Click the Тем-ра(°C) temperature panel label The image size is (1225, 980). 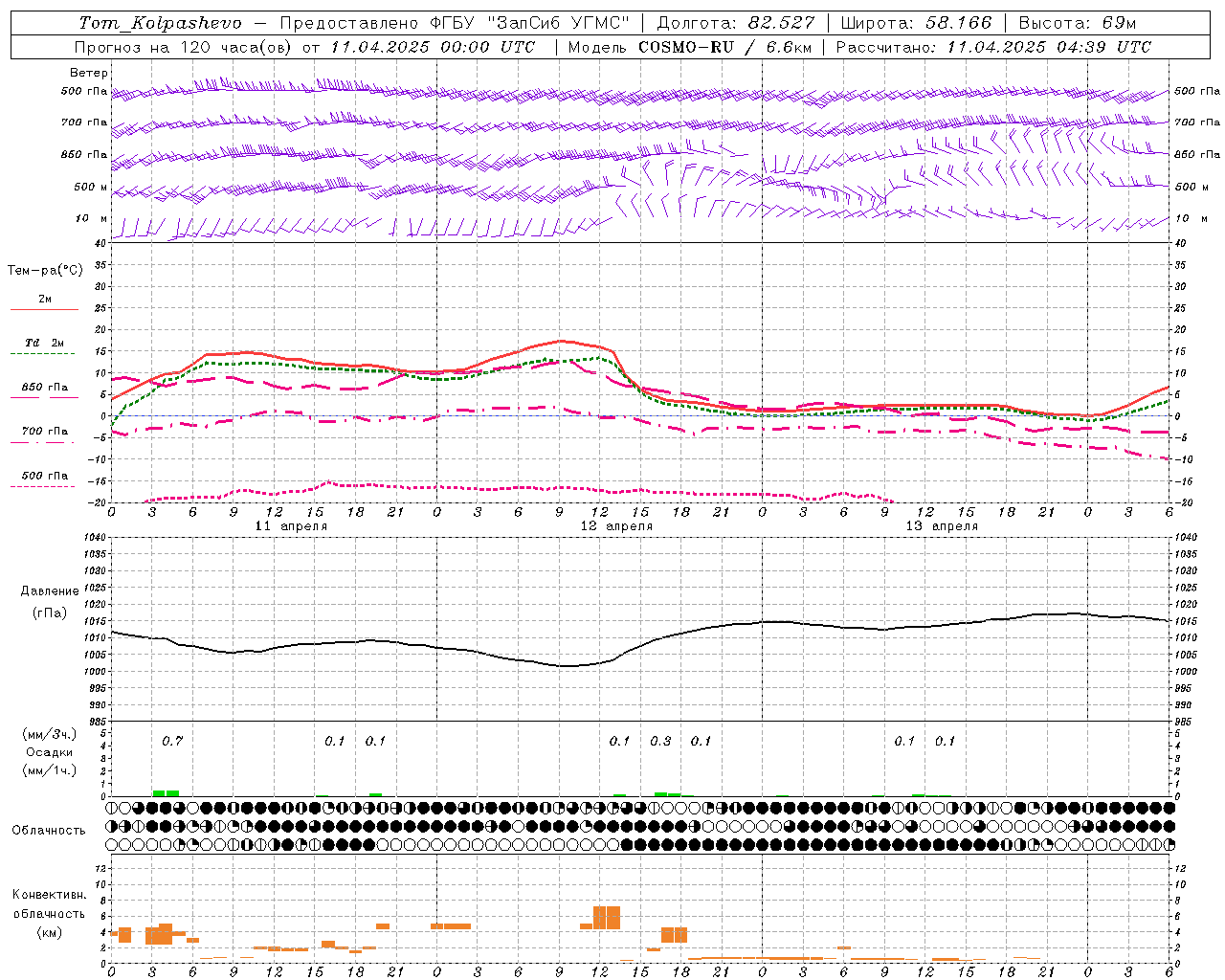tap(45, 270)
